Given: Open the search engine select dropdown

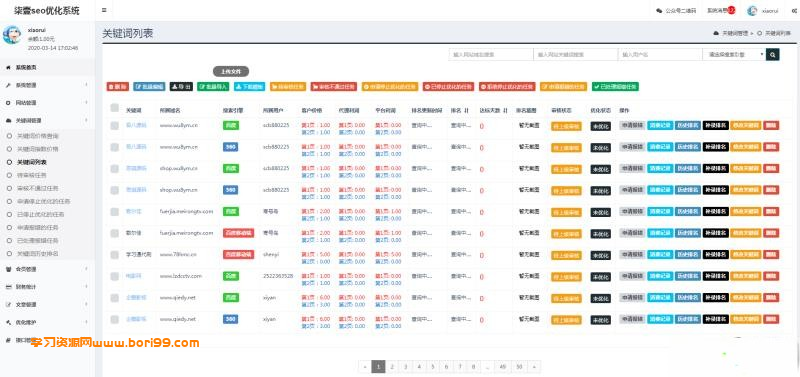Looking at the screenshot, I should [x=734, y=54].
